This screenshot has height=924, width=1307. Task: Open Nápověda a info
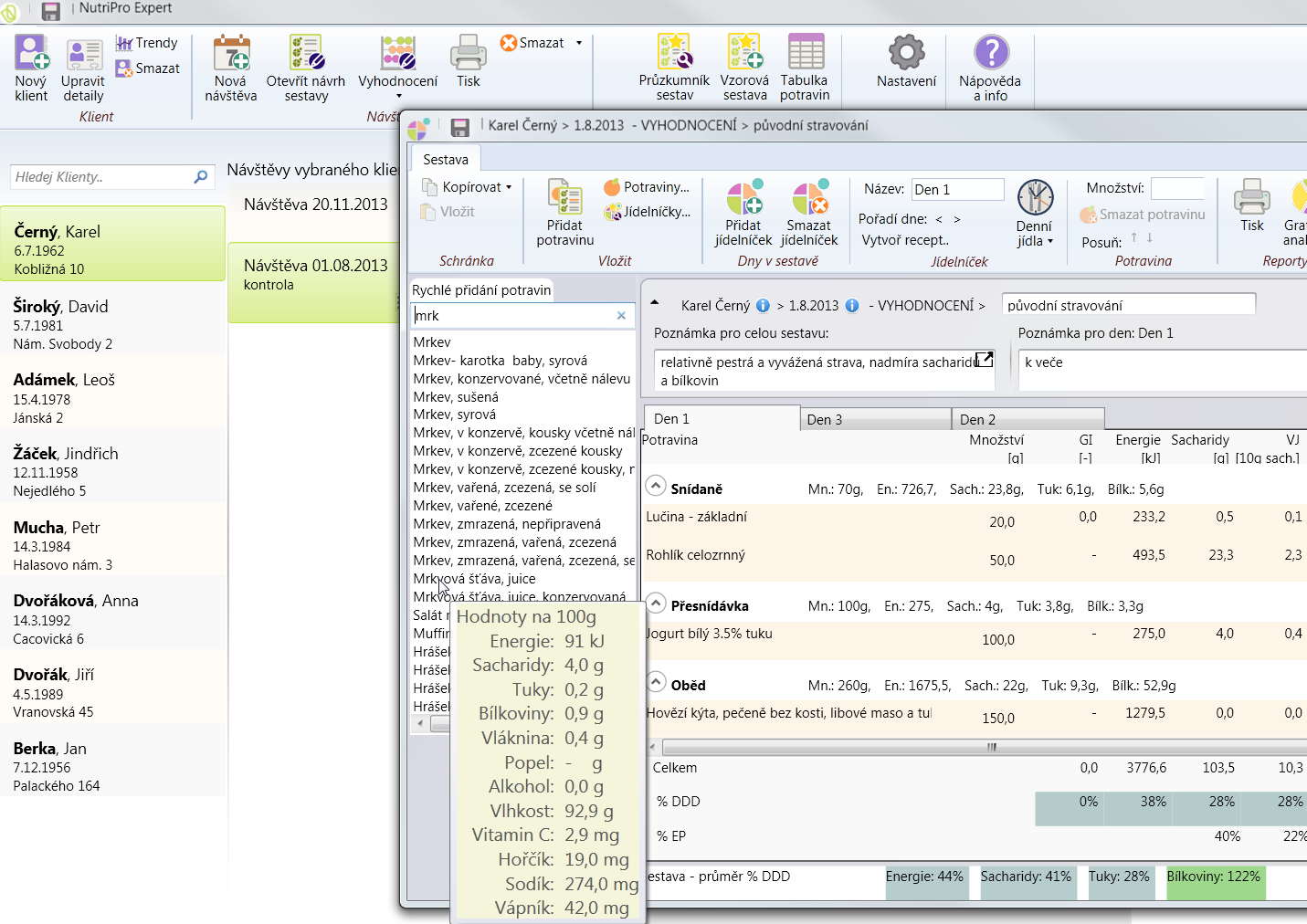[990, 55]
